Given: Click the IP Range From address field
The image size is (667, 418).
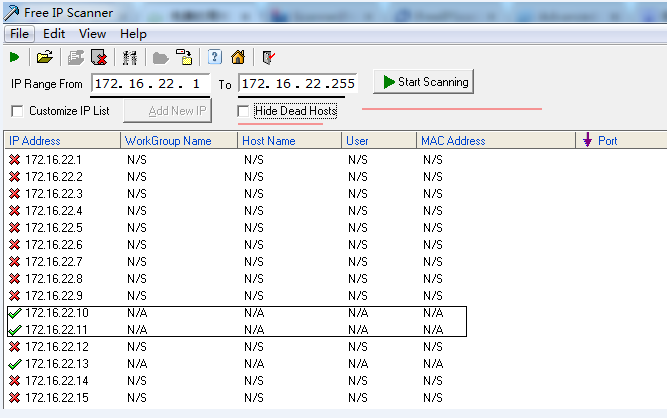Looking at the screenshot, I should pyautogui.click(x=151, y=84).
